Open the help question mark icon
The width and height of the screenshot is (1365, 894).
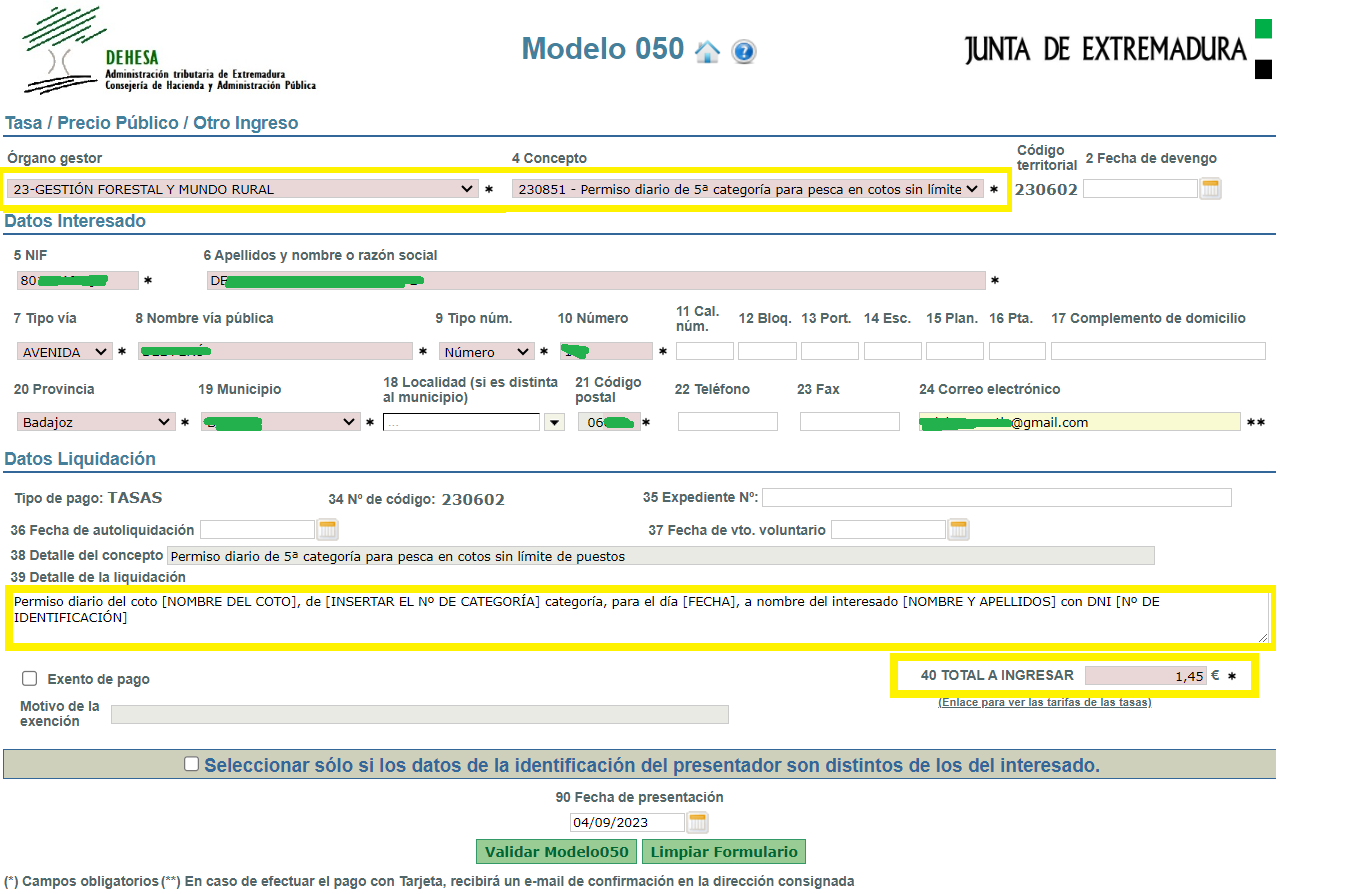tap(743, 52)
